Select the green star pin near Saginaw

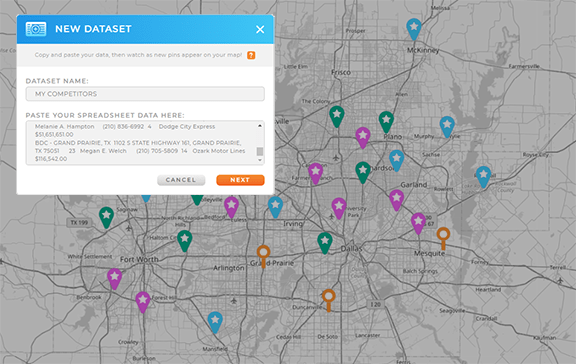click(x=106, y=217)
